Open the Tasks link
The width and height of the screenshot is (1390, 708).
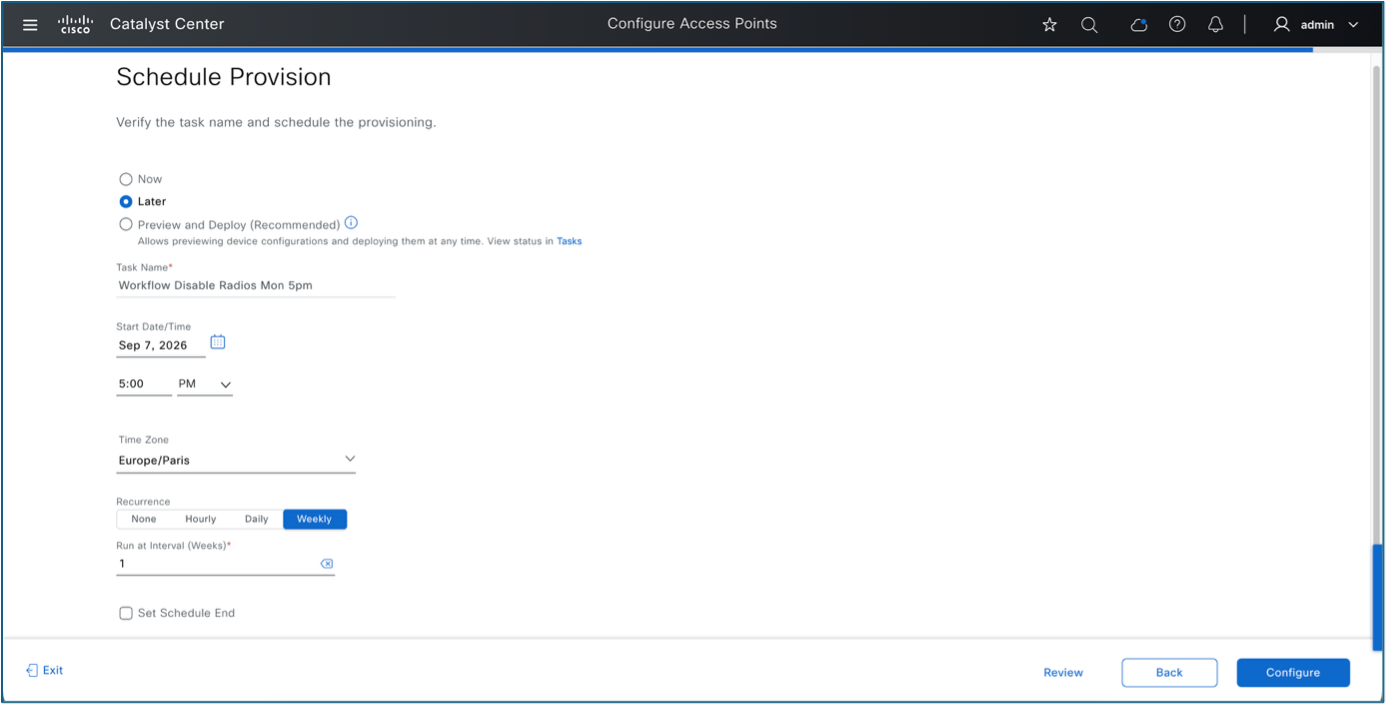(569, 241)
